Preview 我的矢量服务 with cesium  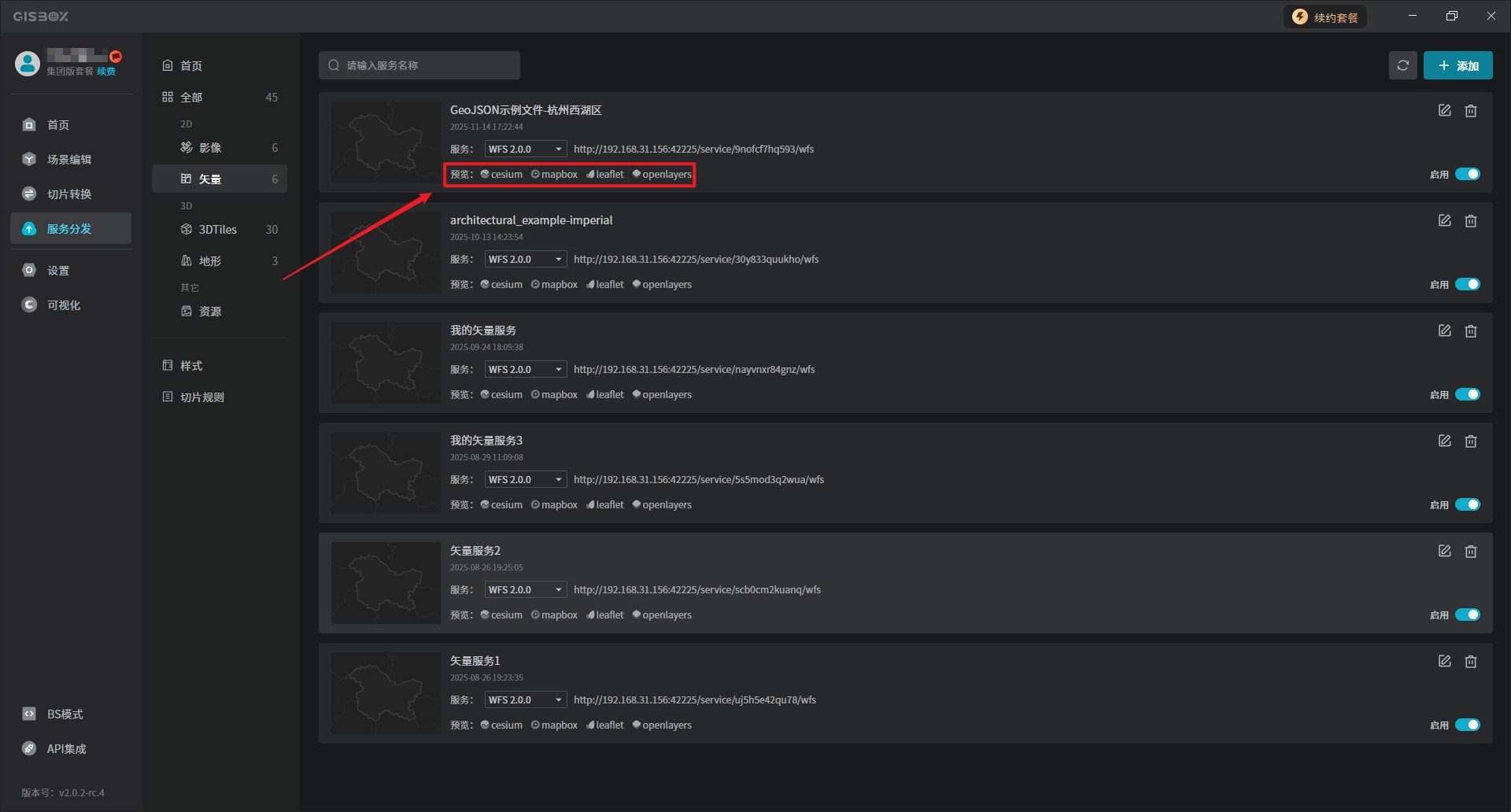coord(502,394)
